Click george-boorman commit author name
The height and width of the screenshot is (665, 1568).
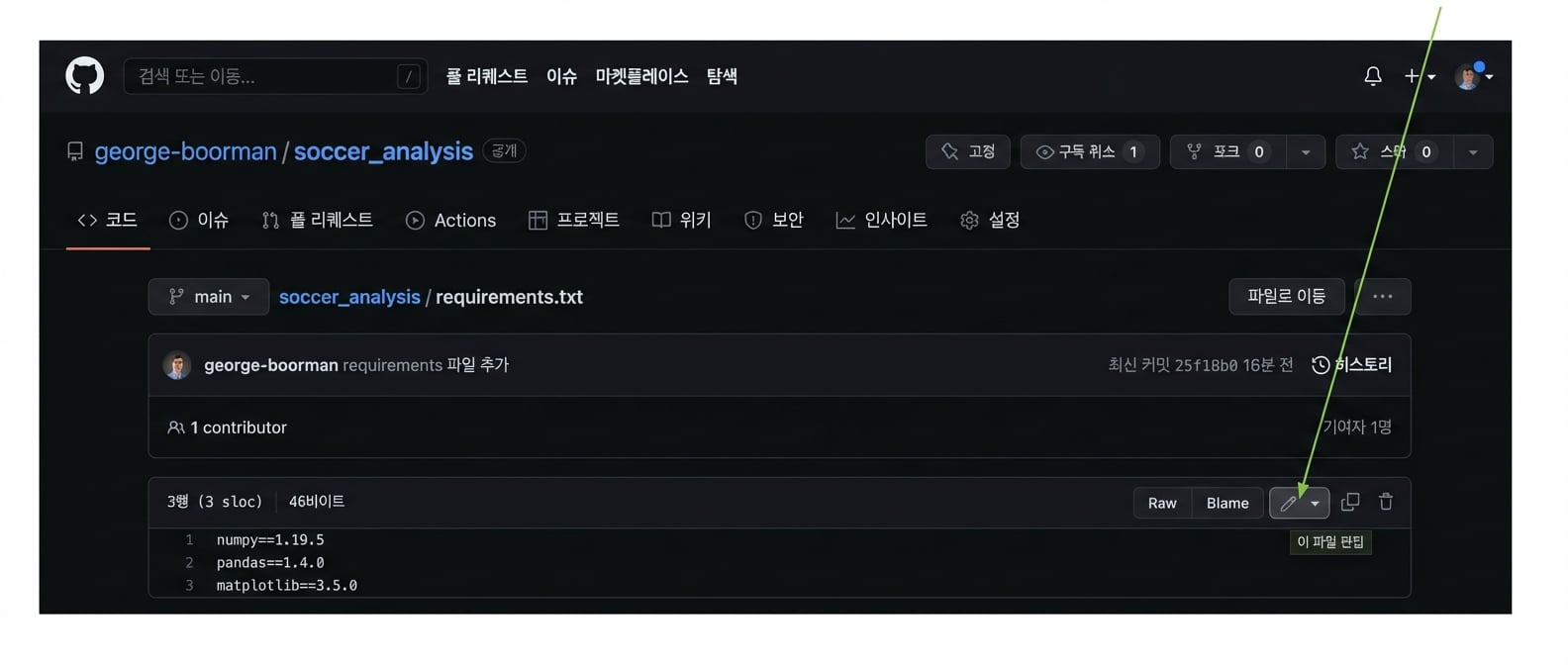pos(271,365)
